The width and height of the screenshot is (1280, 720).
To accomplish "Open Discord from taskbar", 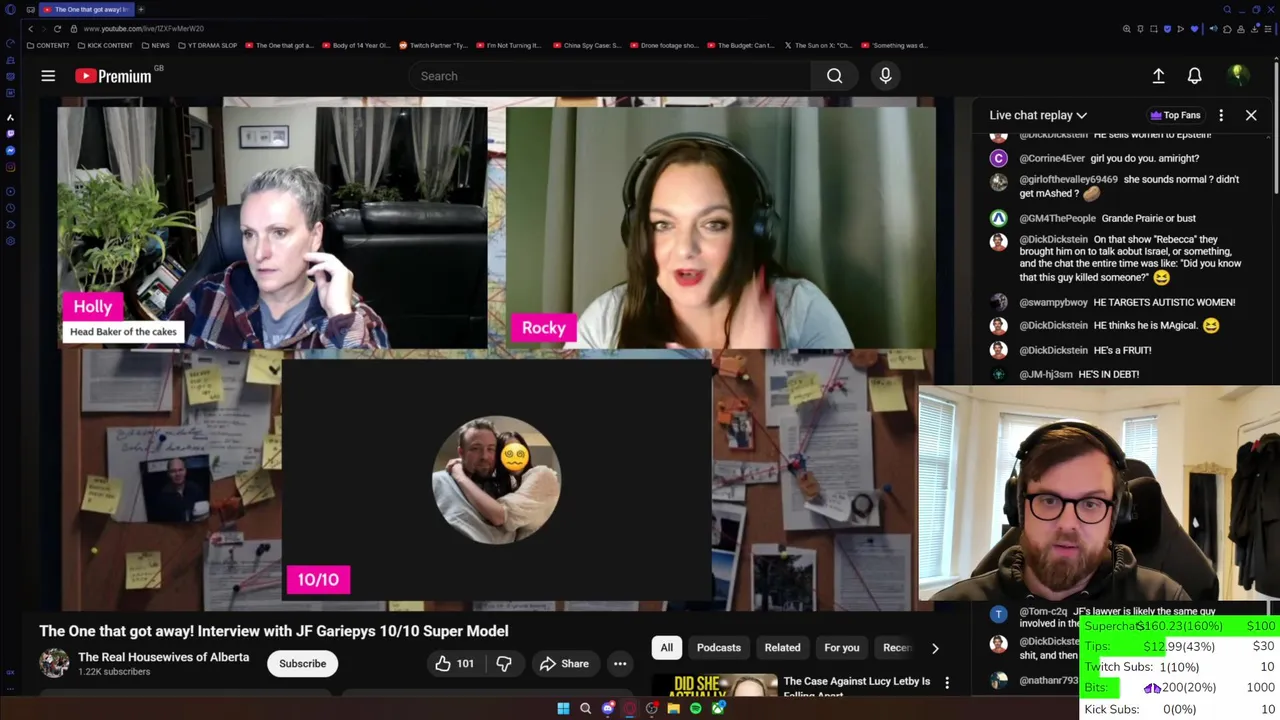I will [607, 709].
